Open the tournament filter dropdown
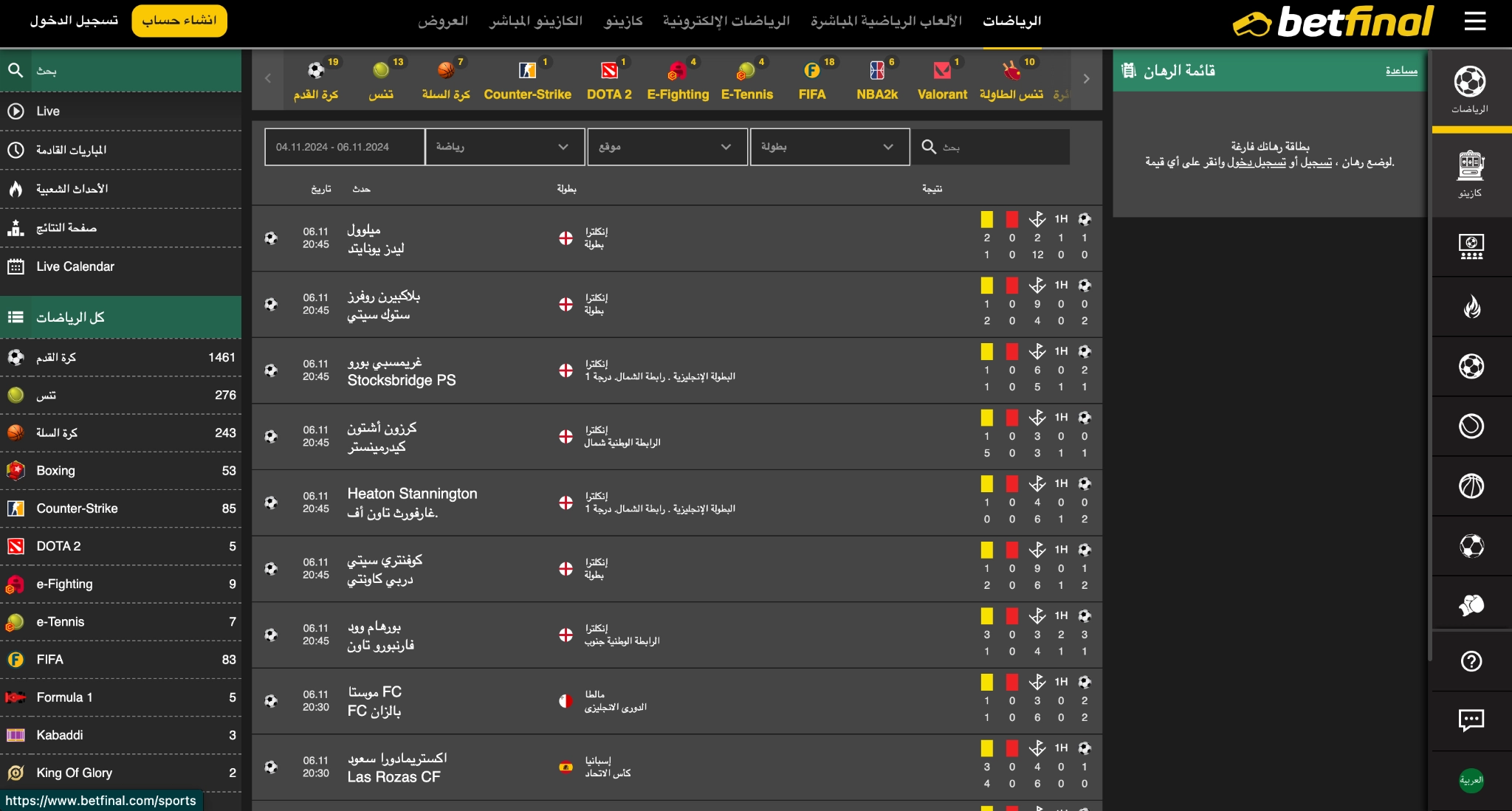 pyautogui.click(x=830, y=147)
